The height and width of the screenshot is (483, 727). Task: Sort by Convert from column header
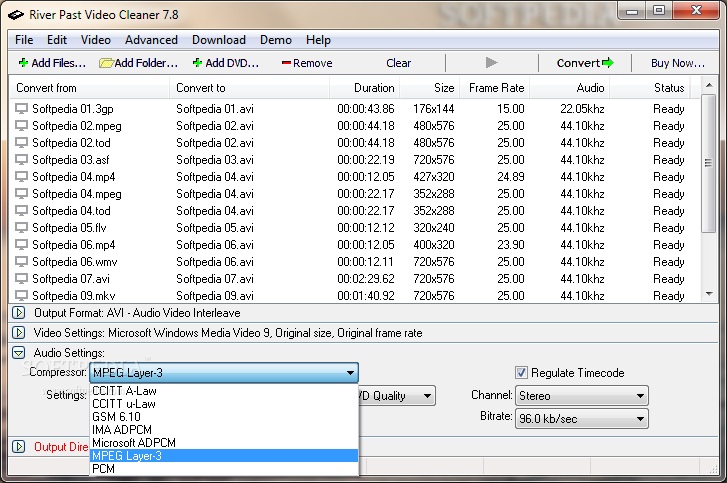pyautogui.click(x=89, y=88)
